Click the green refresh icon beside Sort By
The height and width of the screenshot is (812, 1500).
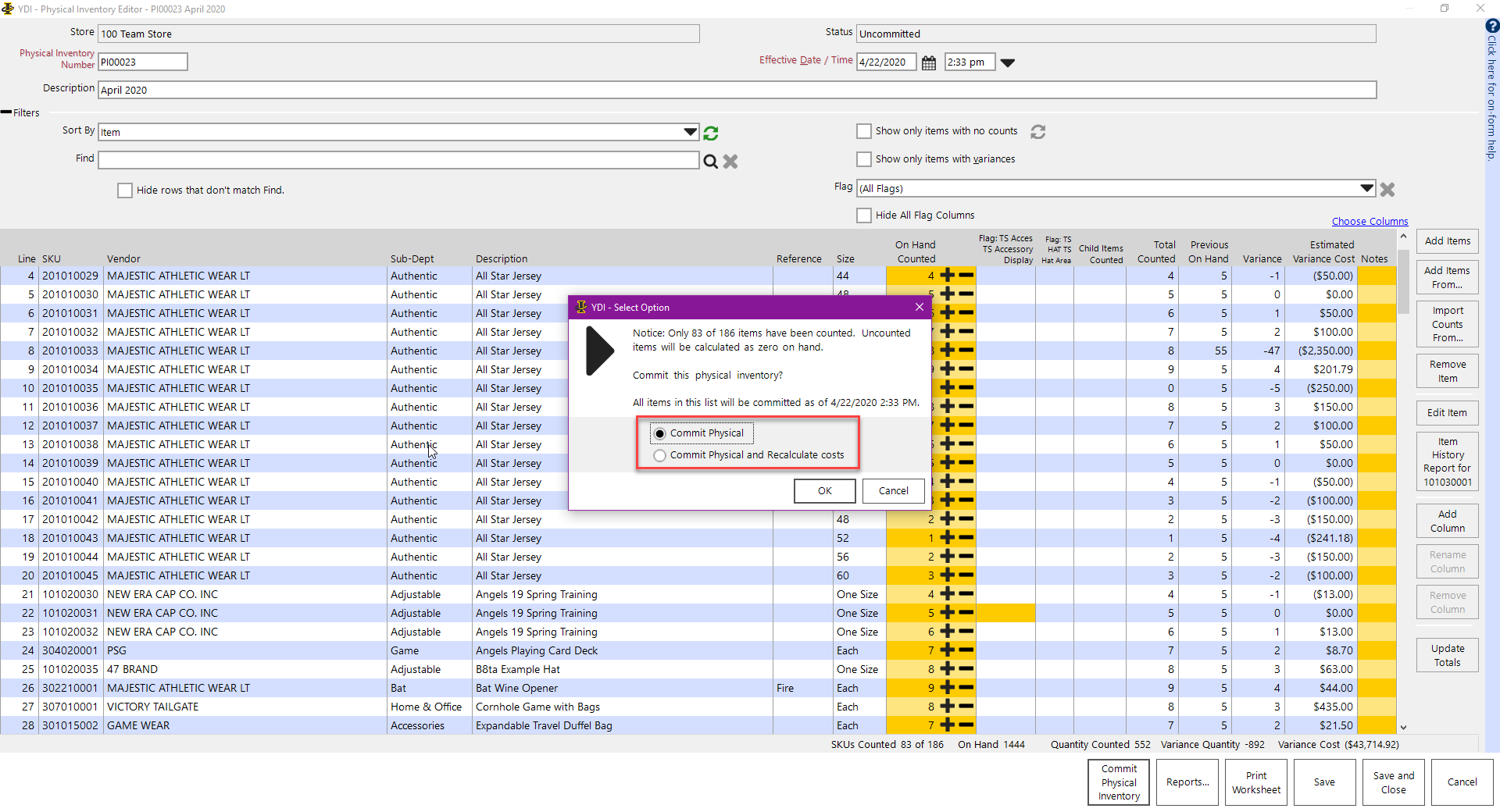click(x=710, y=134)
